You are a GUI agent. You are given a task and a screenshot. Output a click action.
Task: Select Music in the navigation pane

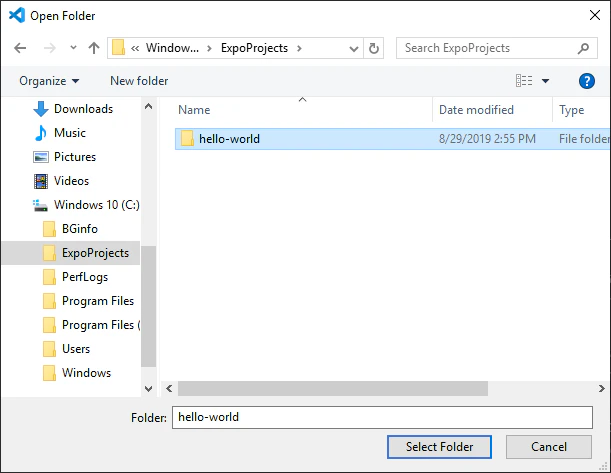click(x=70, y=133)
